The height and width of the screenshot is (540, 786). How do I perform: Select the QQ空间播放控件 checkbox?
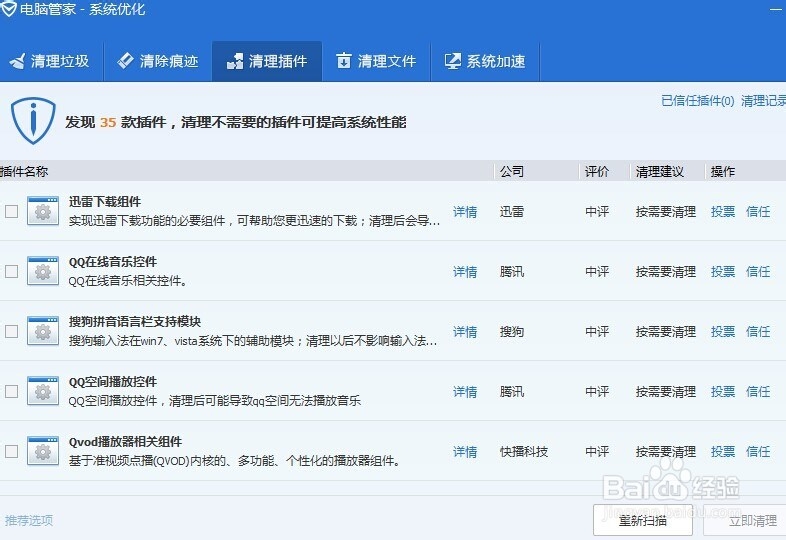coord(12,391)
